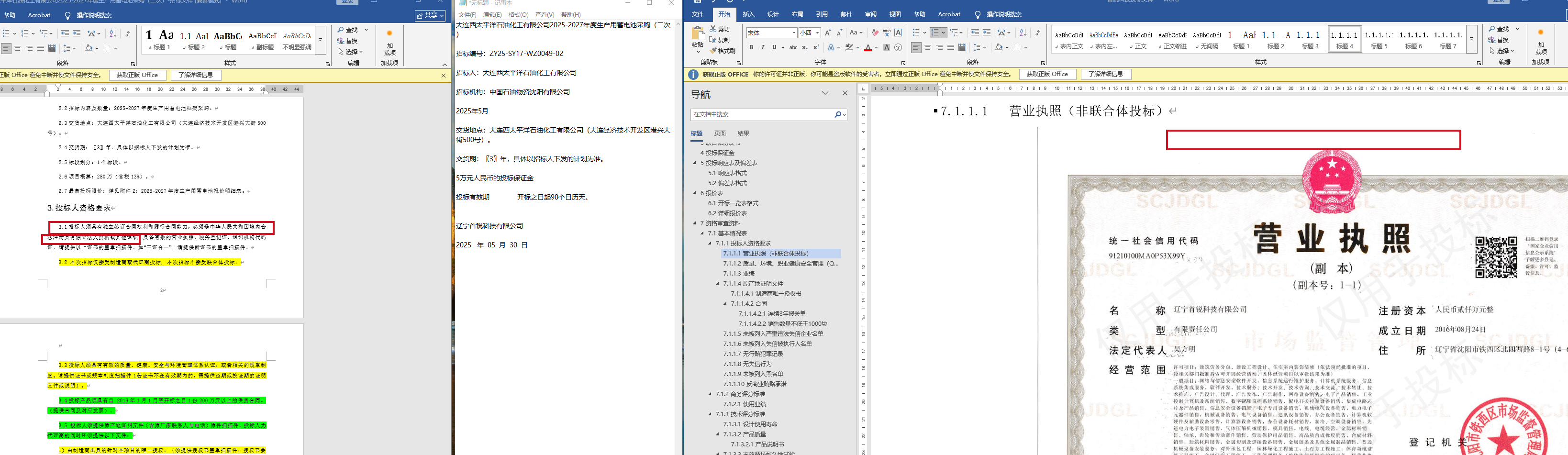Toggle Underline formatting
The width and height of the screenshot is (1568, 455).
tap(774, 47)
